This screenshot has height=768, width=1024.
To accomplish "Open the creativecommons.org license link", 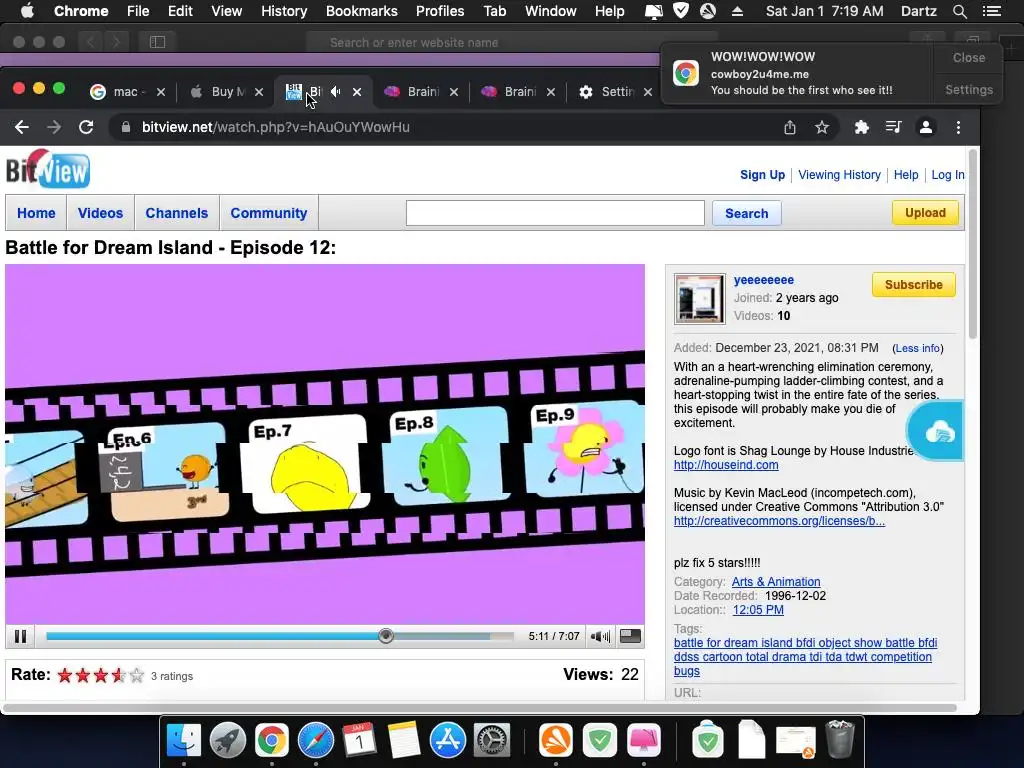I will pyautogui.click(x=779, y=521).
